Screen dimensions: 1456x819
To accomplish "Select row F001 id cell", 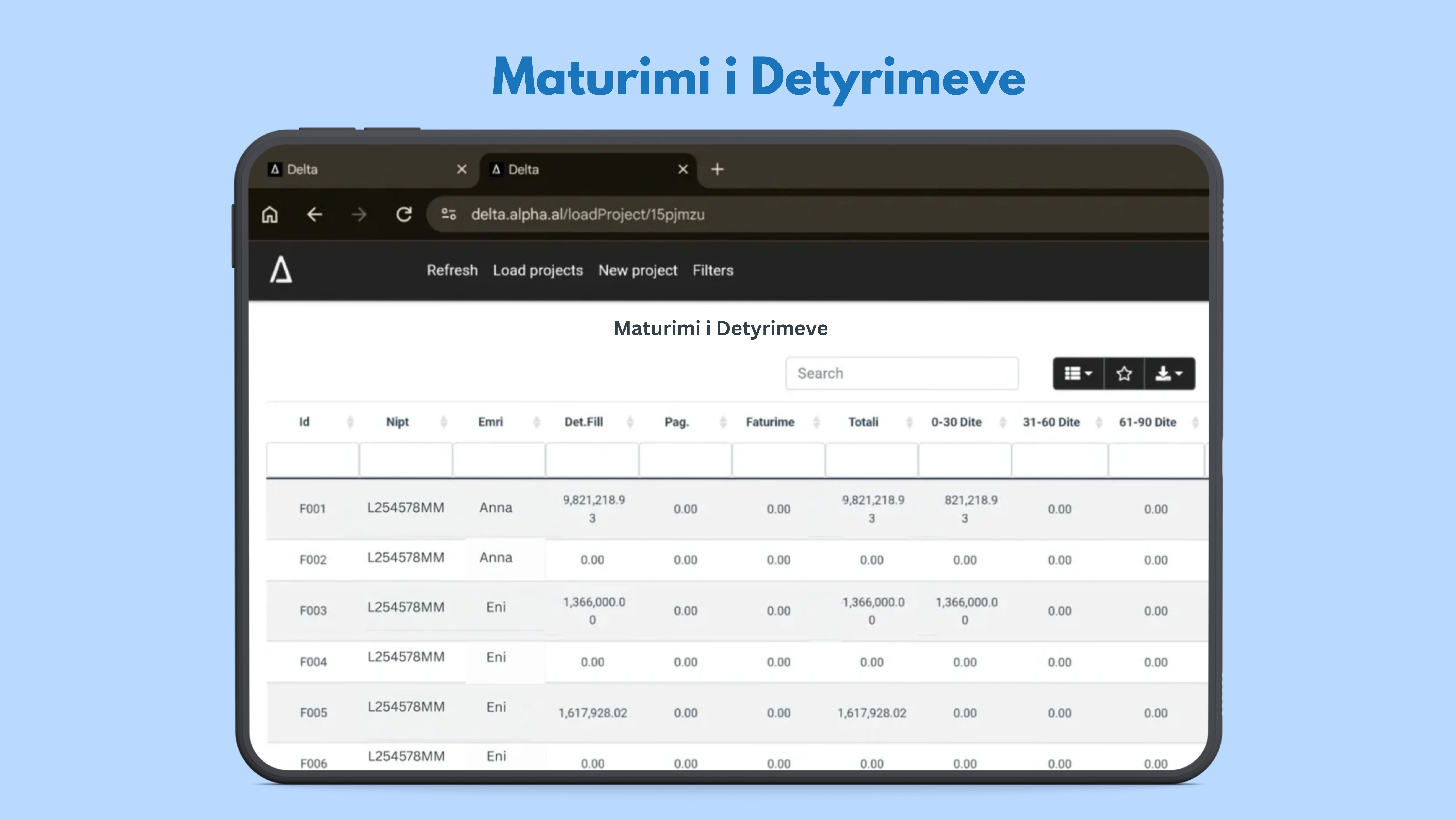I will 313,509.
